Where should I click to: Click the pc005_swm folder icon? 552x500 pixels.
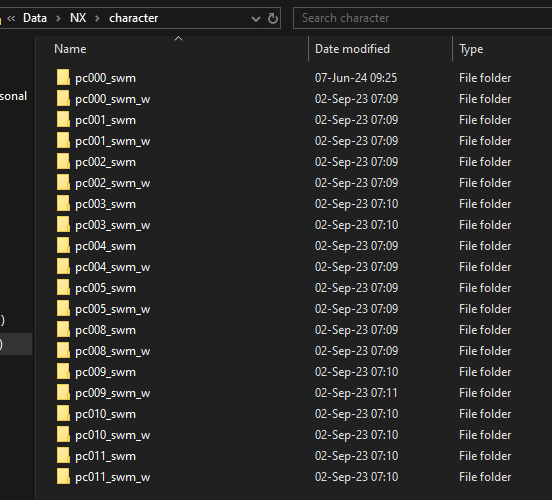(x=63, y=288)
